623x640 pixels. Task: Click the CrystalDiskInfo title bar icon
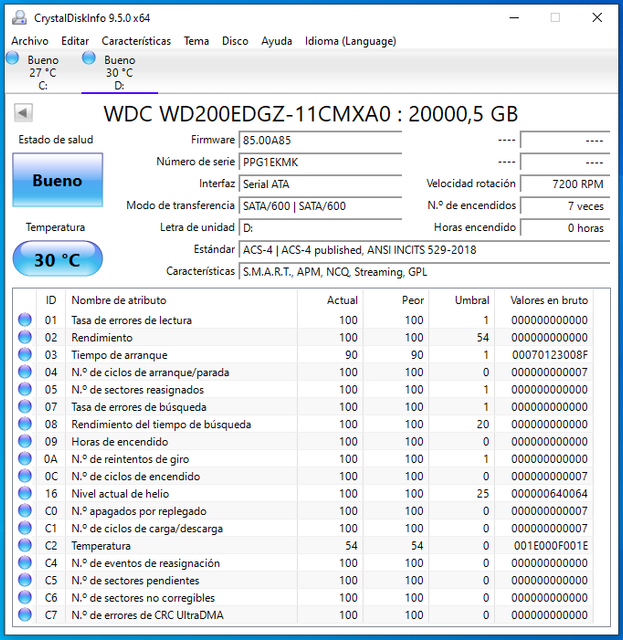tap(19, 18)
